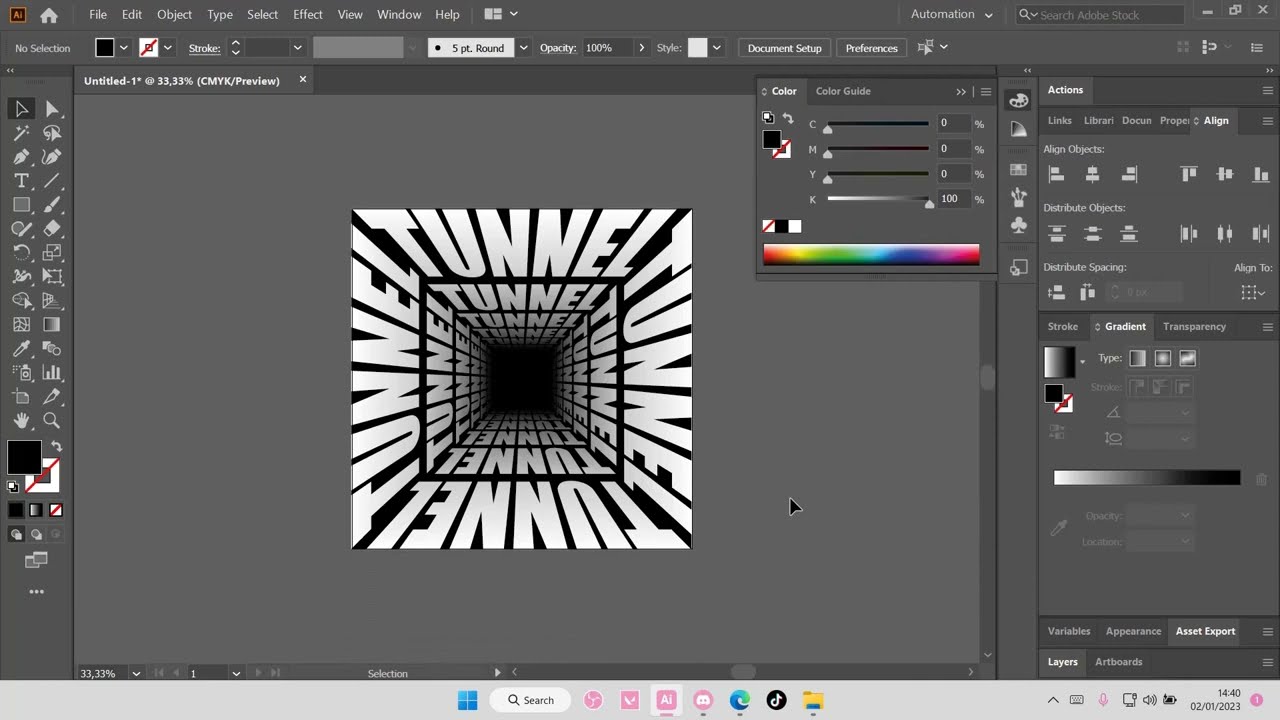Open the Automation workspace switcher
This screenshot has width=1280, height=720.
point(952,14)
